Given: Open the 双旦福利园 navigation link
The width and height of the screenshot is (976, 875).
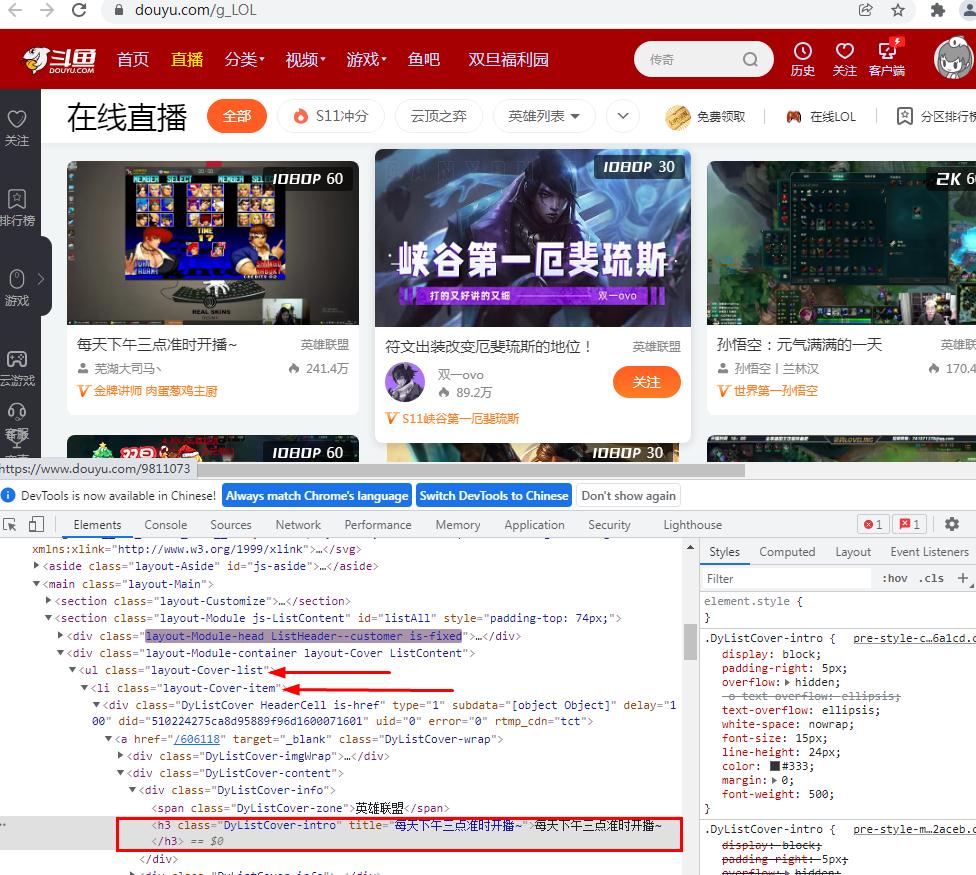Looking at the screenshot, I should pos(509,60).
